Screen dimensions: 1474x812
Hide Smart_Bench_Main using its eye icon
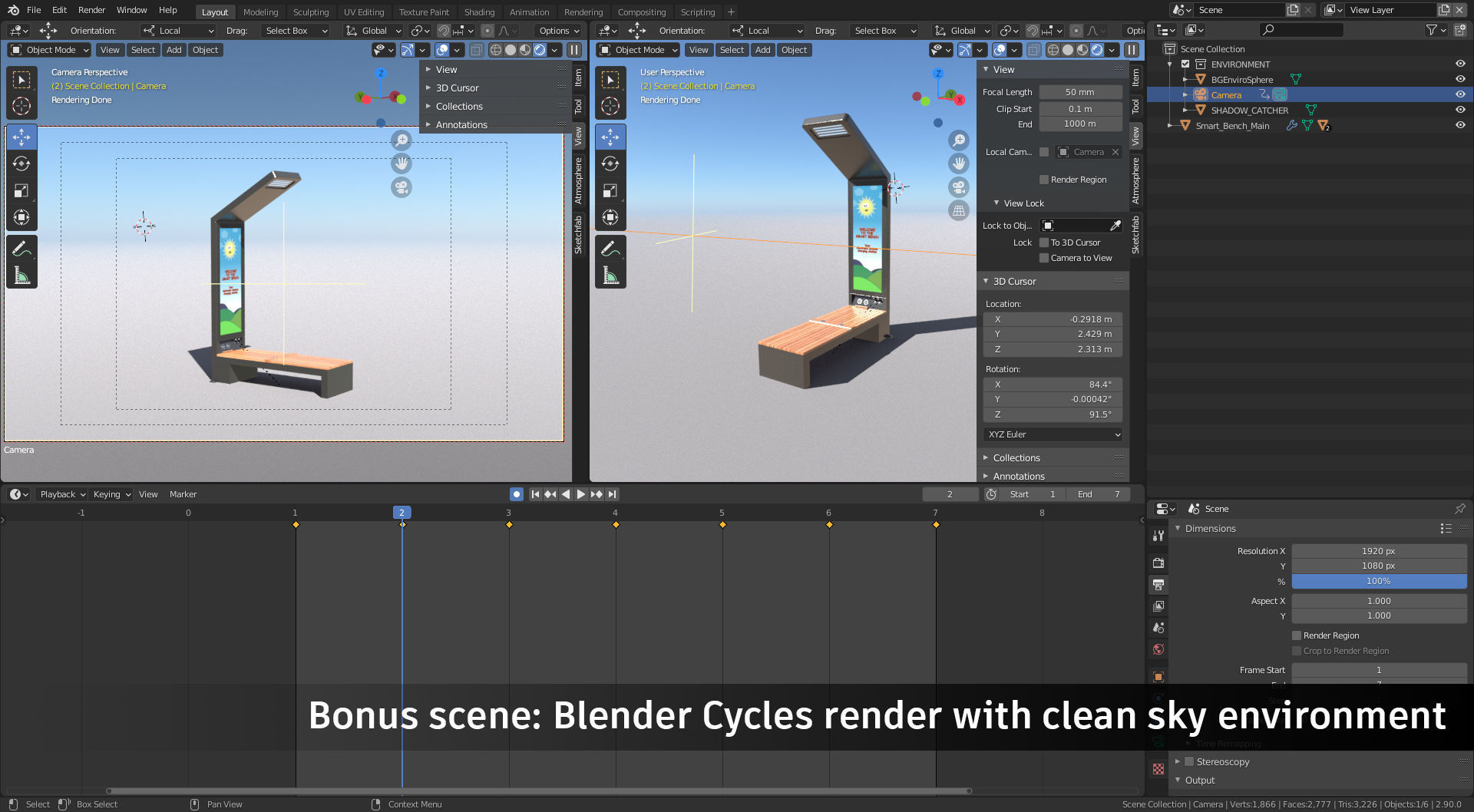(x=1460, y=126)
